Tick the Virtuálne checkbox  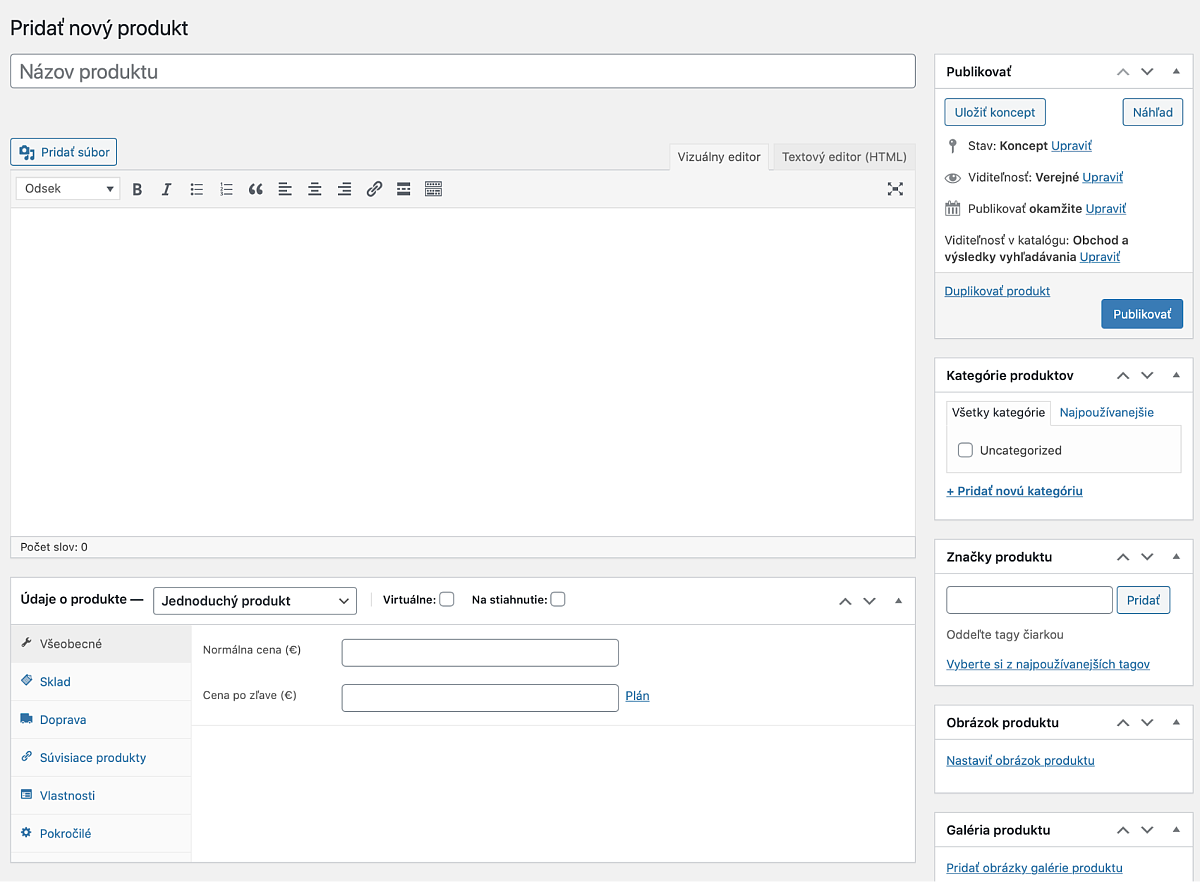click(x=447, y=600)
